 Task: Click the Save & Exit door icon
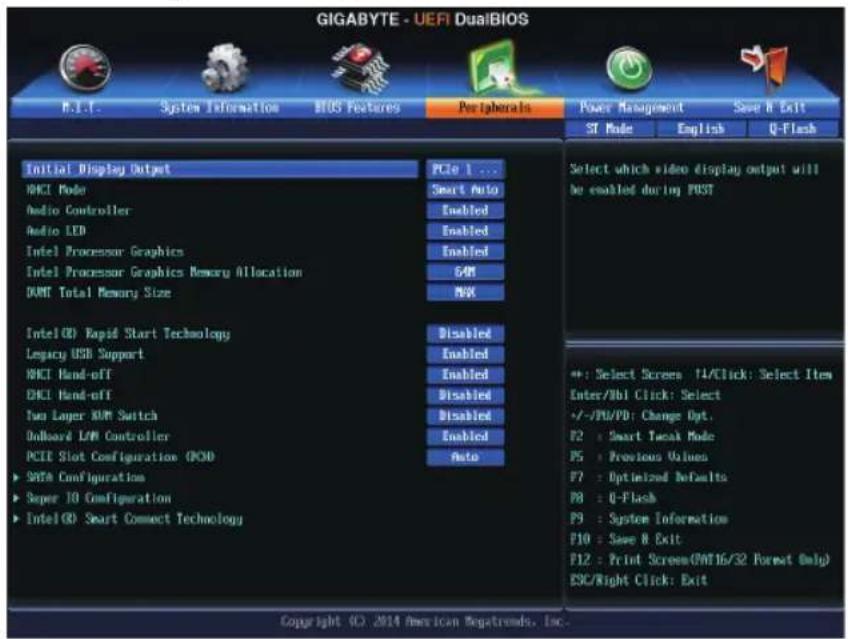(767, 67)
